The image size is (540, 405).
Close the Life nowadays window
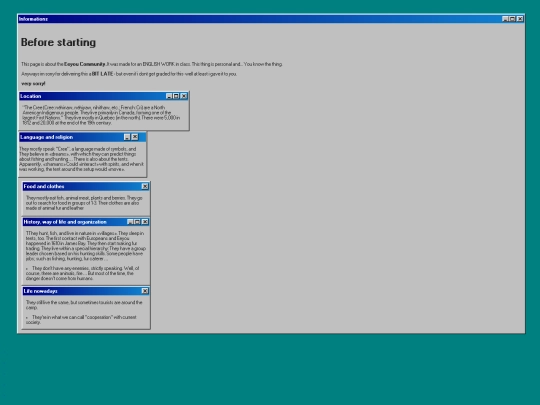coord(145,291)
